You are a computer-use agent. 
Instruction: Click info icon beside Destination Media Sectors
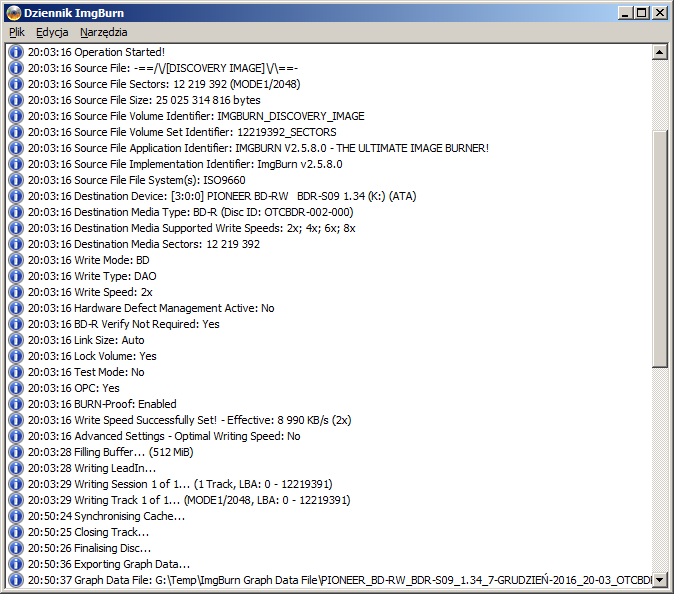[x=15, y=244]
